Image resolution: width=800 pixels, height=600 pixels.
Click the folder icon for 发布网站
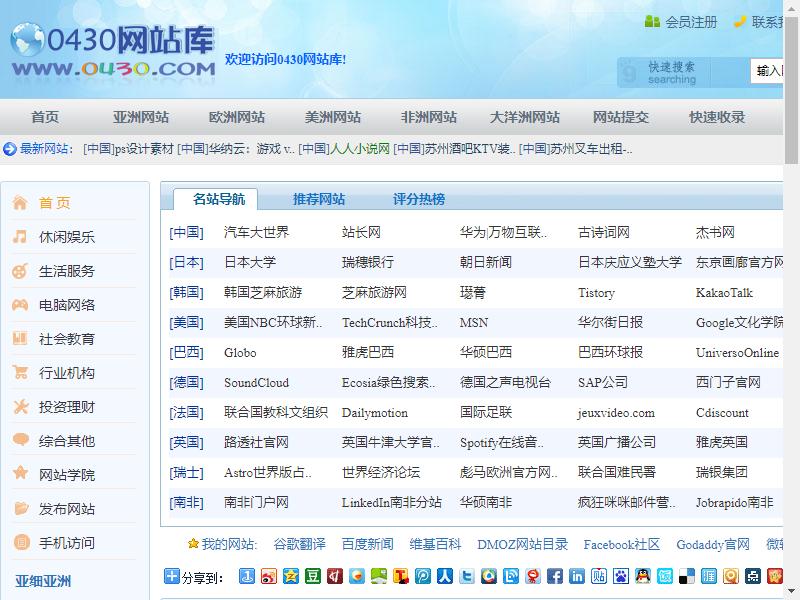point(21,508)
